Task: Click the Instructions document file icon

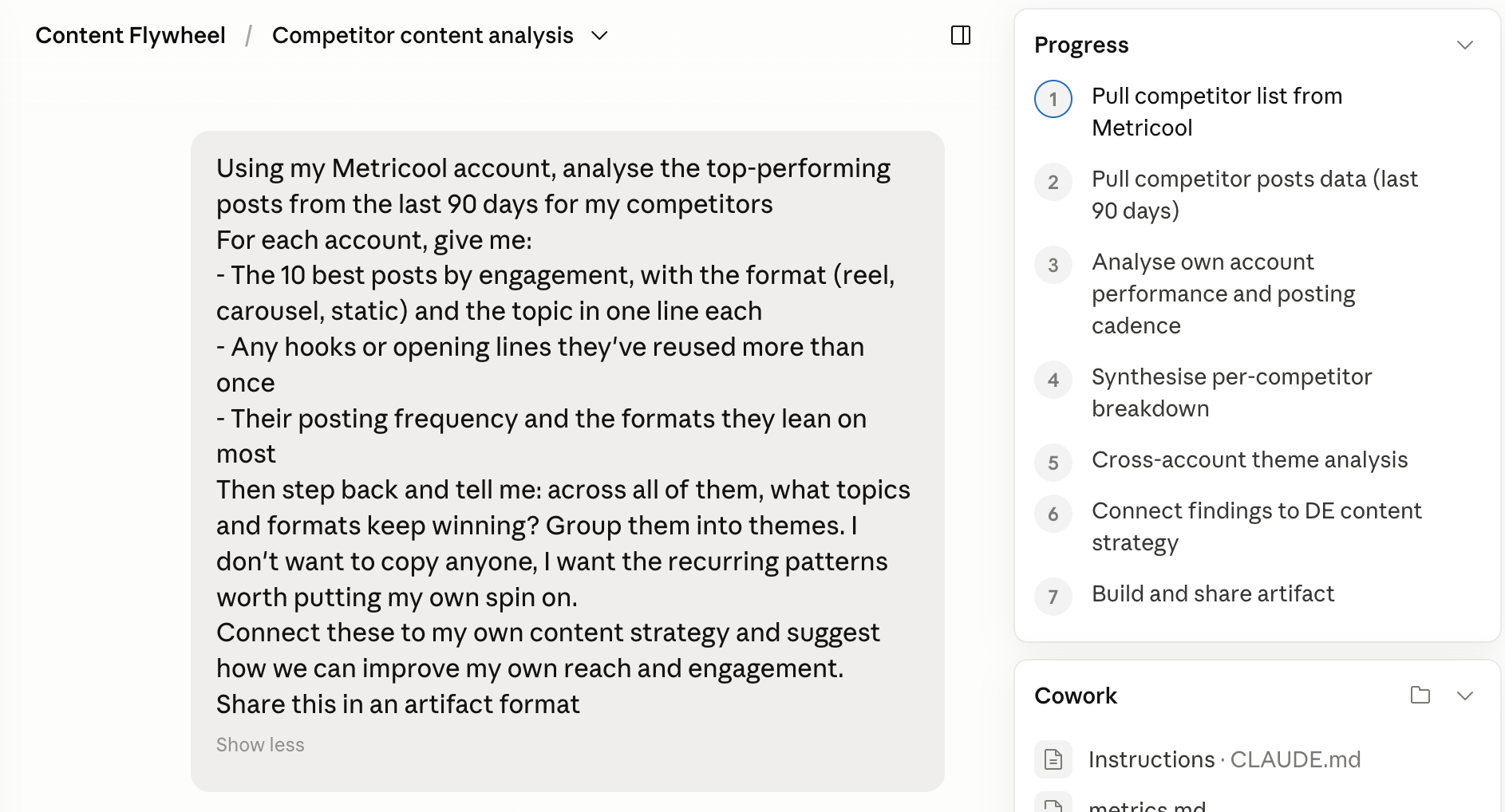Action: pyautogui.click(x=1053, y=759)
